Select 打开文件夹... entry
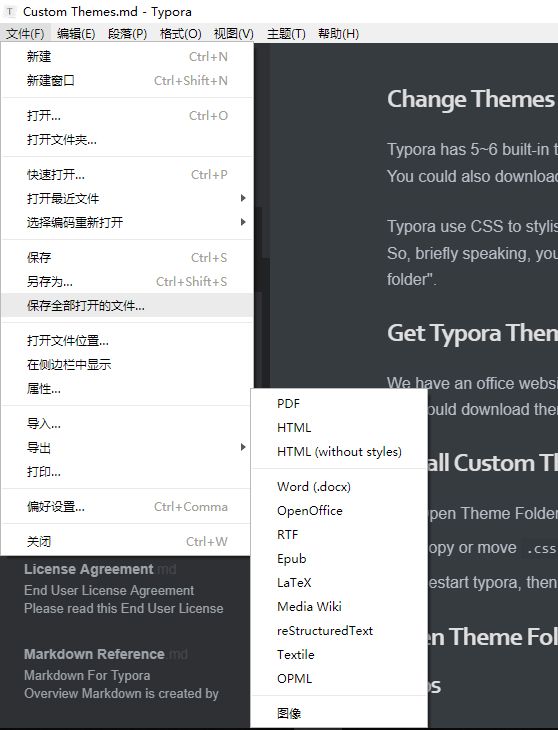Image resolution: width=558 pixels, height=730 pixels. coord(128,140)
